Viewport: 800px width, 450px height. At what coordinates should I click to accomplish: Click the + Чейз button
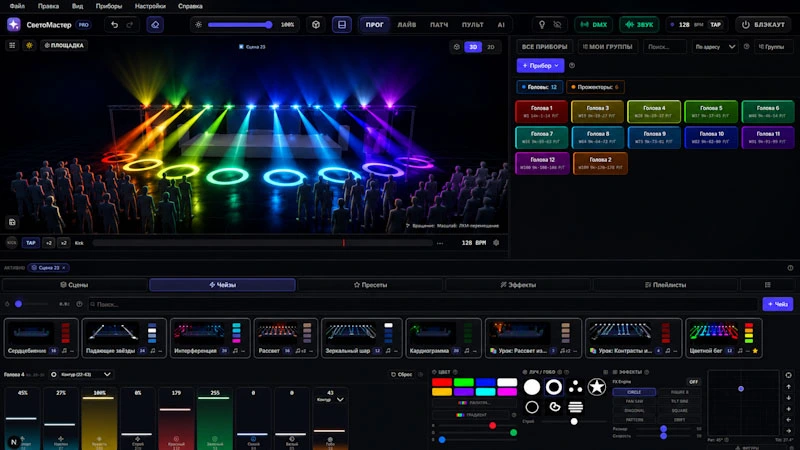[x=778, y=304]
